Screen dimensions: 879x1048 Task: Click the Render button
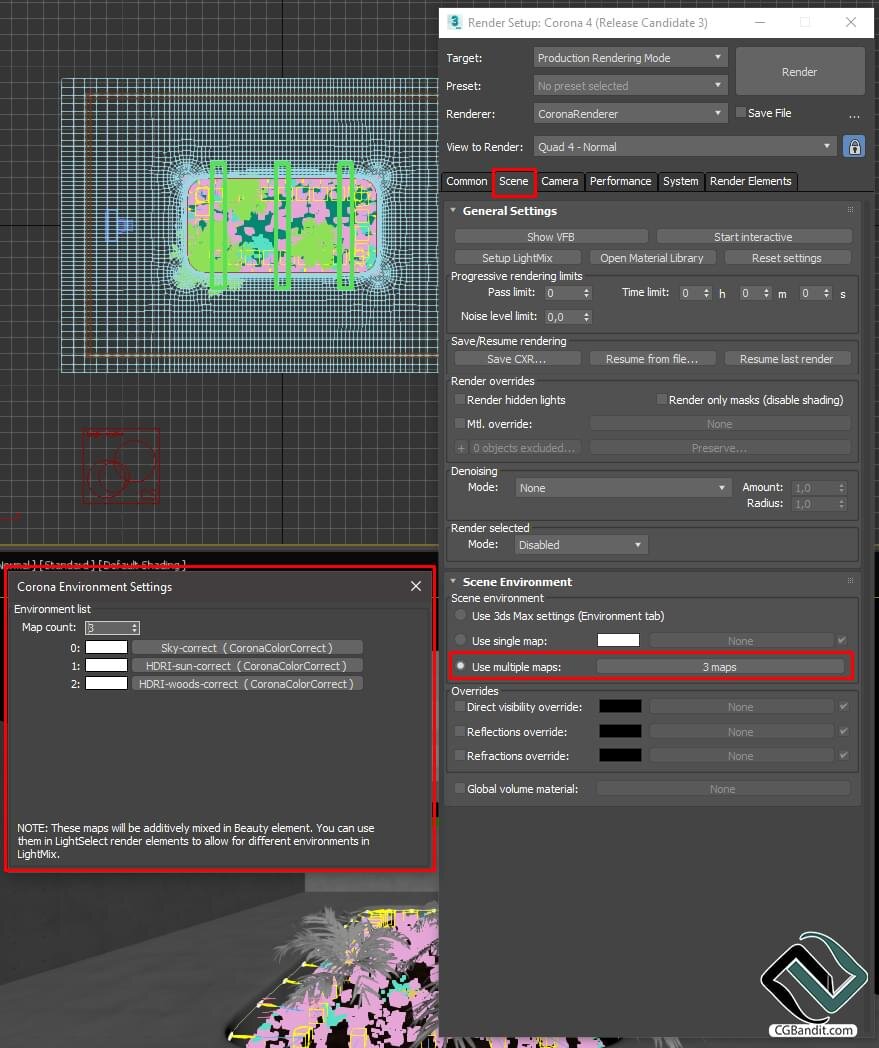coord(799,72)
